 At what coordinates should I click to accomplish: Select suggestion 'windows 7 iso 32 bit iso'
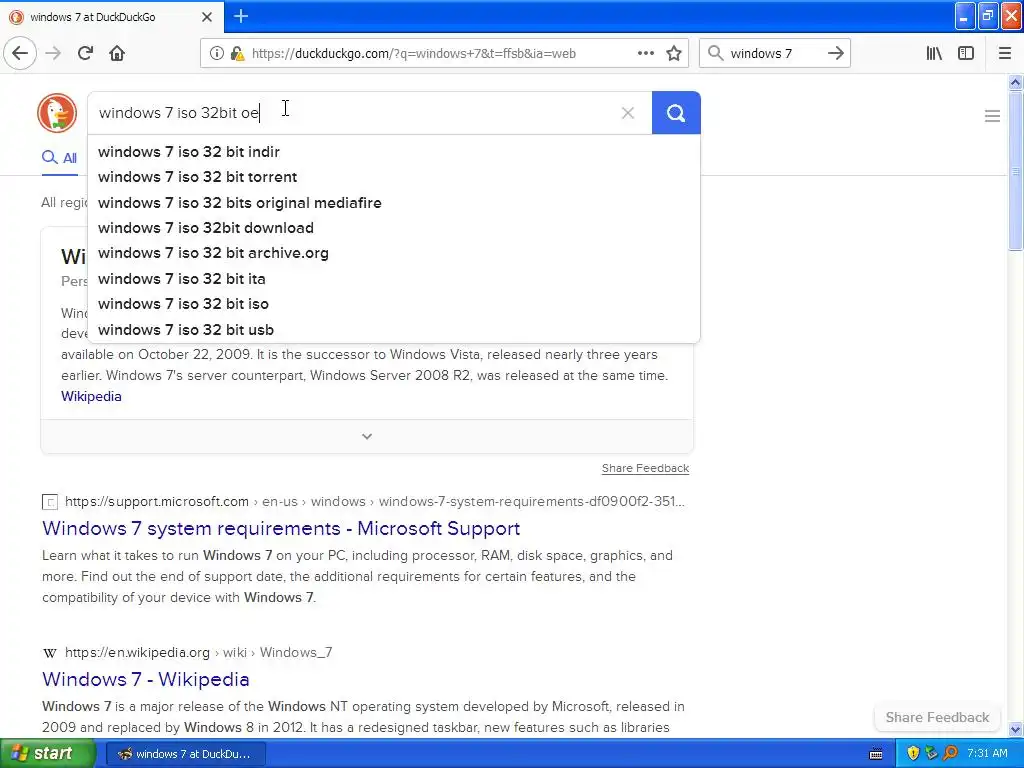pos(394,304)
